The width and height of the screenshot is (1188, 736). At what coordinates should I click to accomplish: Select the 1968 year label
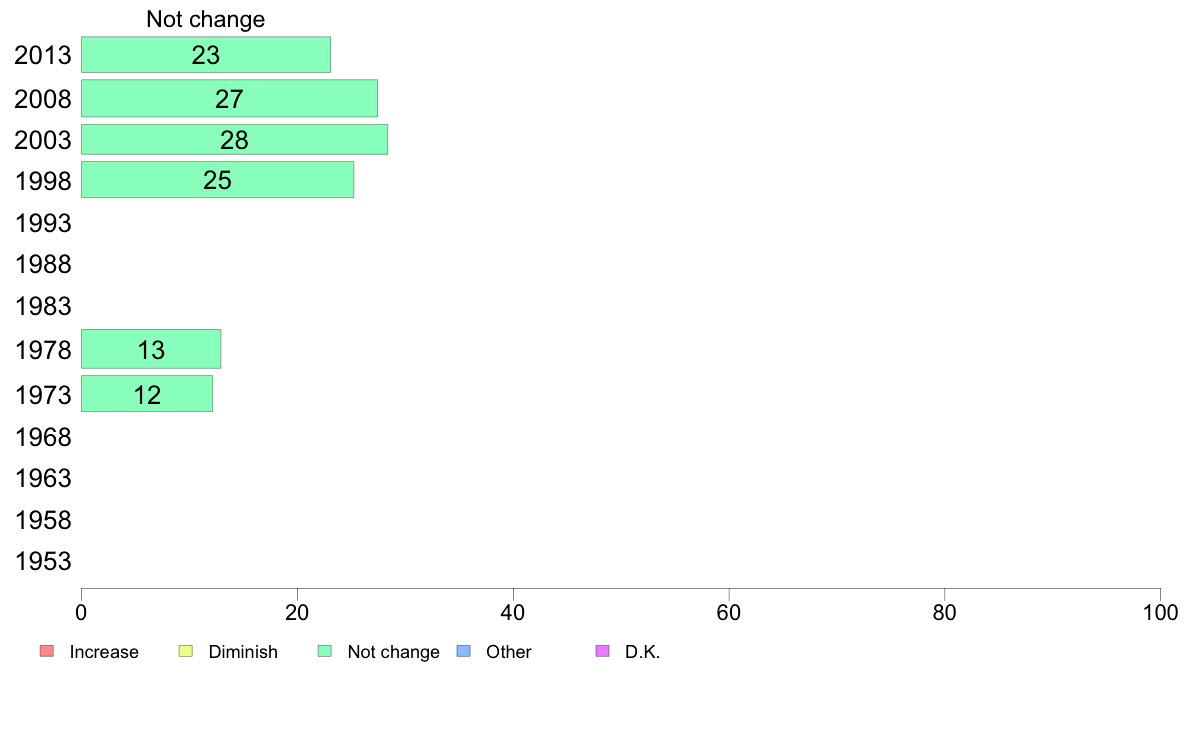coord(43,437)
